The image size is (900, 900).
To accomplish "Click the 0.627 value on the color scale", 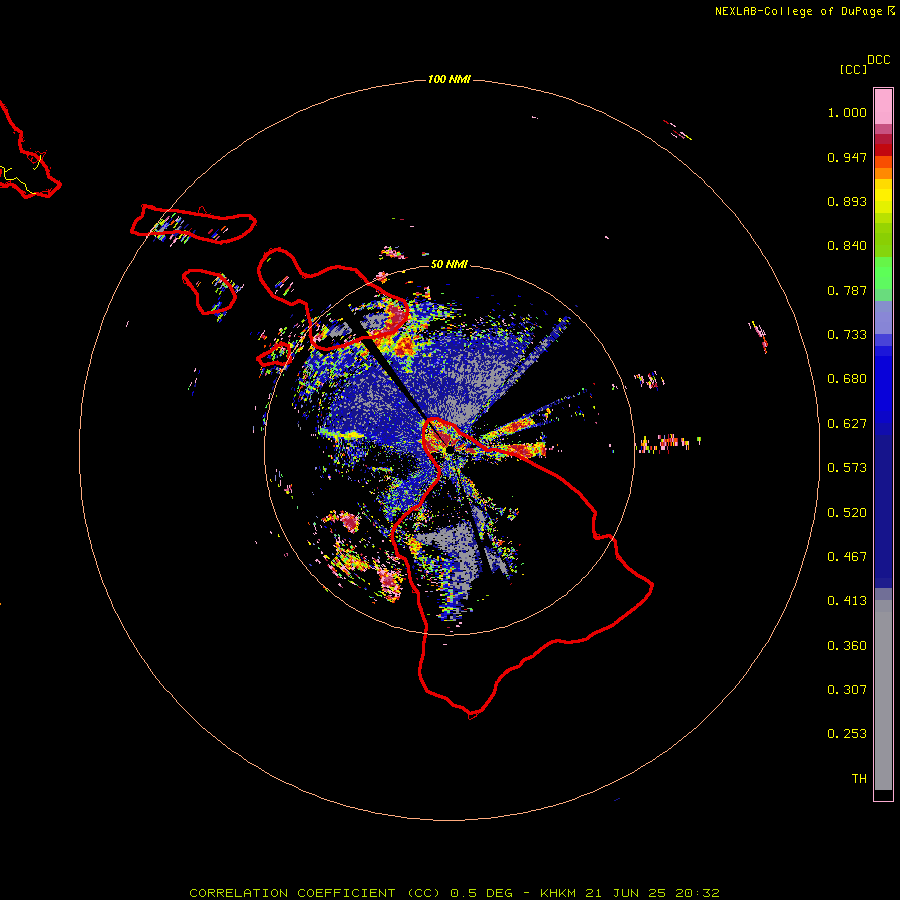I will click(x=847, y=424).
